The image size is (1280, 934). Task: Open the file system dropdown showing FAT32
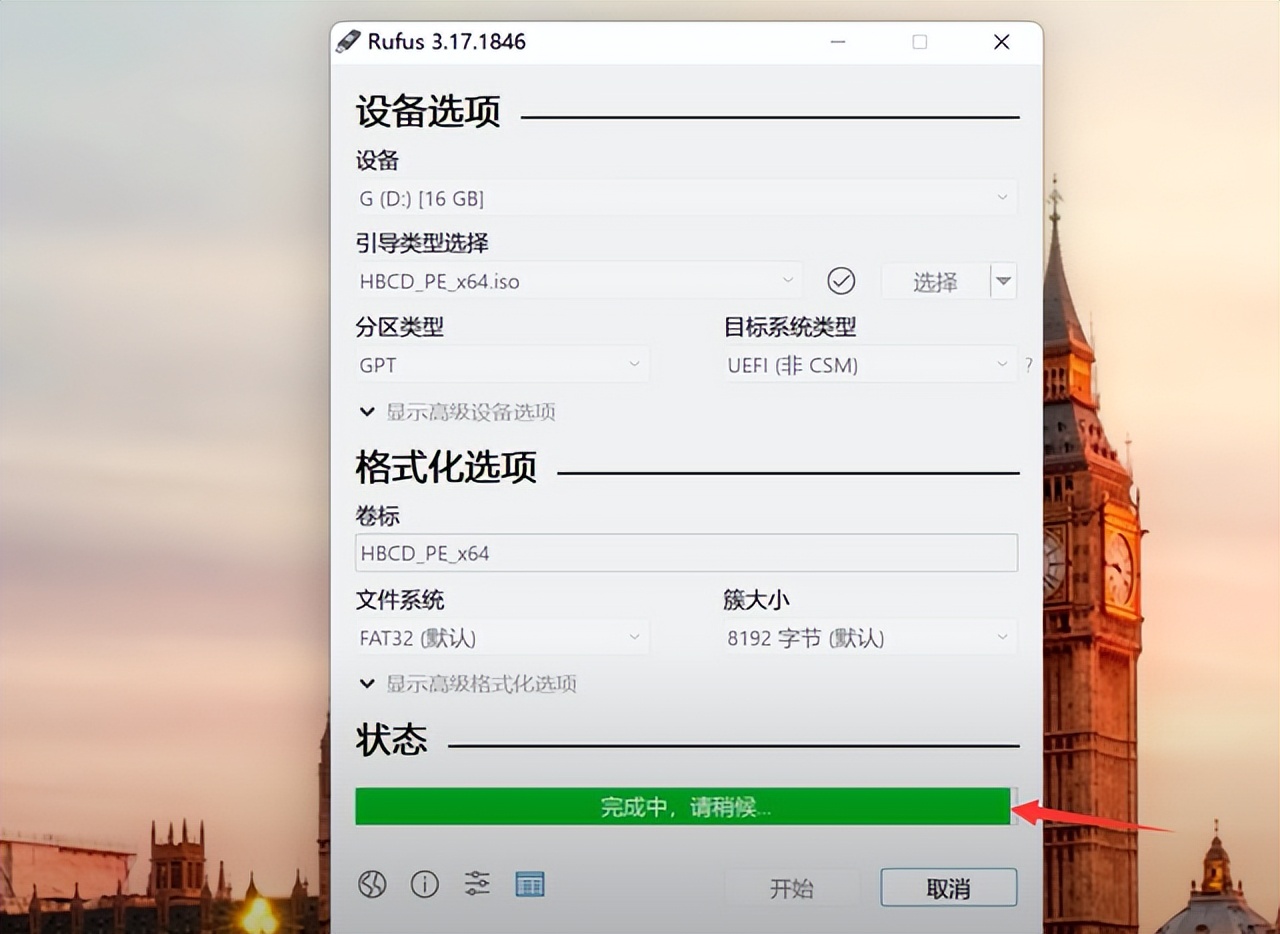click(501, 637)
